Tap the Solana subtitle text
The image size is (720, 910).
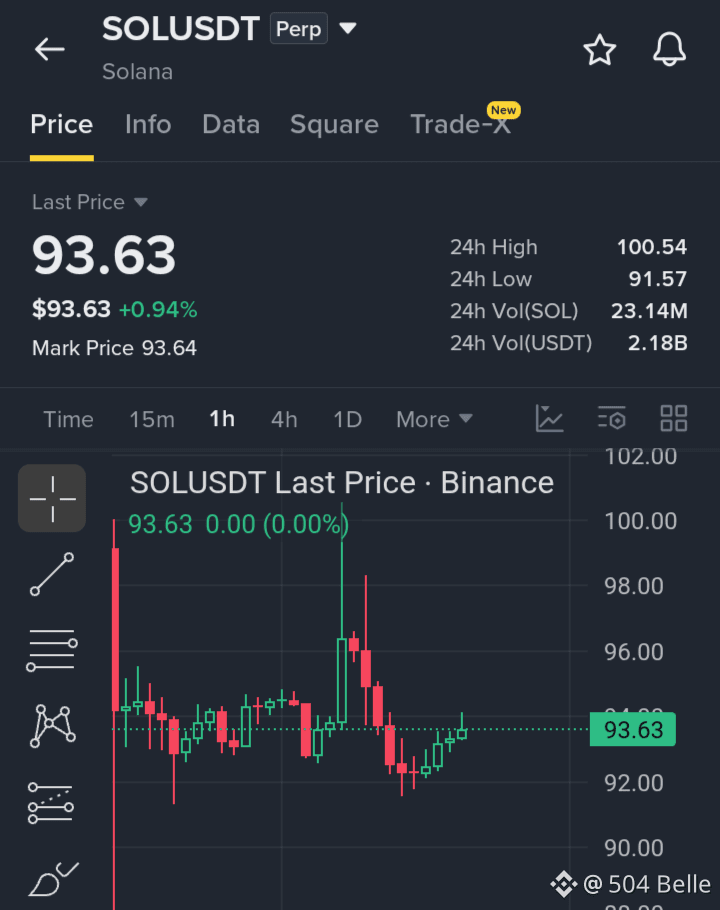coord(138,71)
